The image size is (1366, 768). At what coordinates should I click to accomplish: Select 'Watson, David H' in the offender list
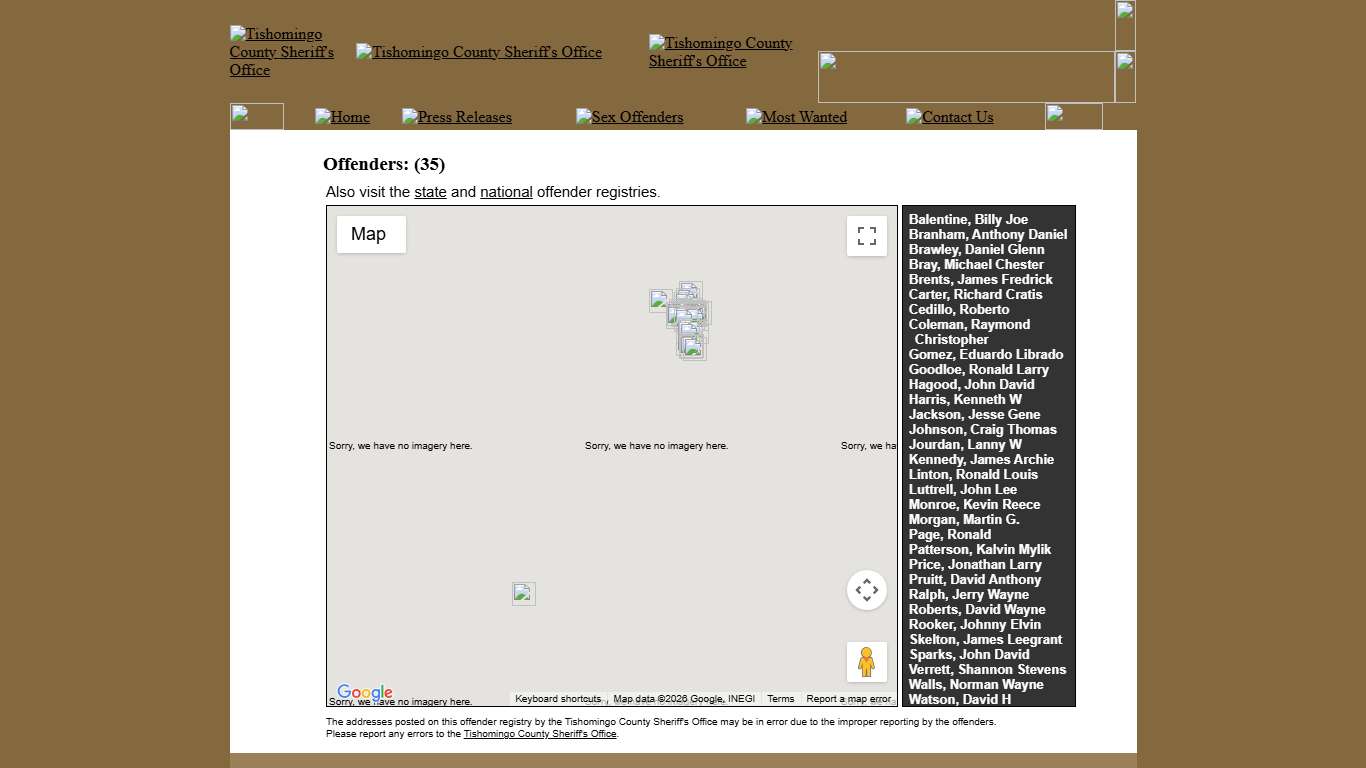[958, 699]
